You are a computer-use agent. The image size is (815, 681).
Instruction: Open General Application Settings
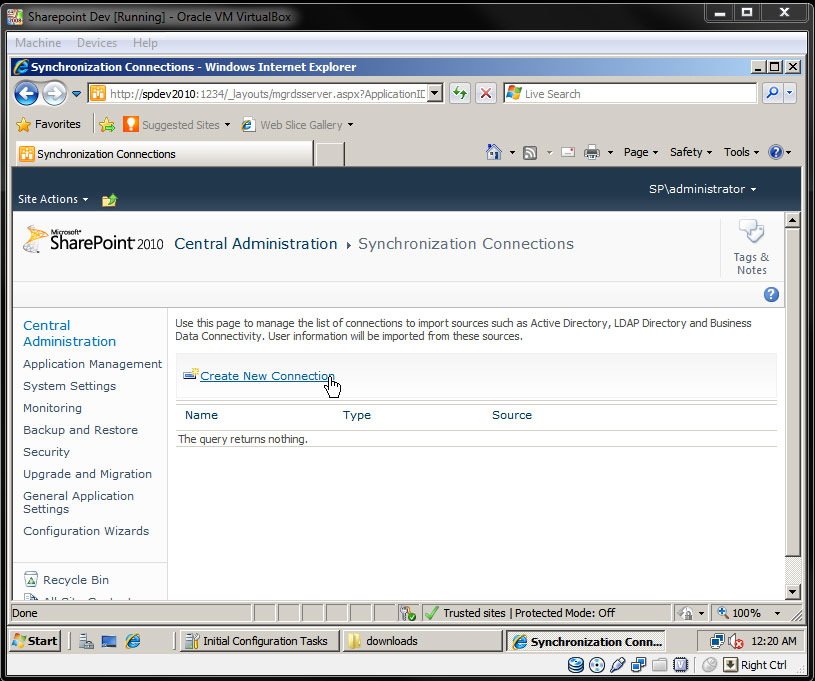point(78,503)
